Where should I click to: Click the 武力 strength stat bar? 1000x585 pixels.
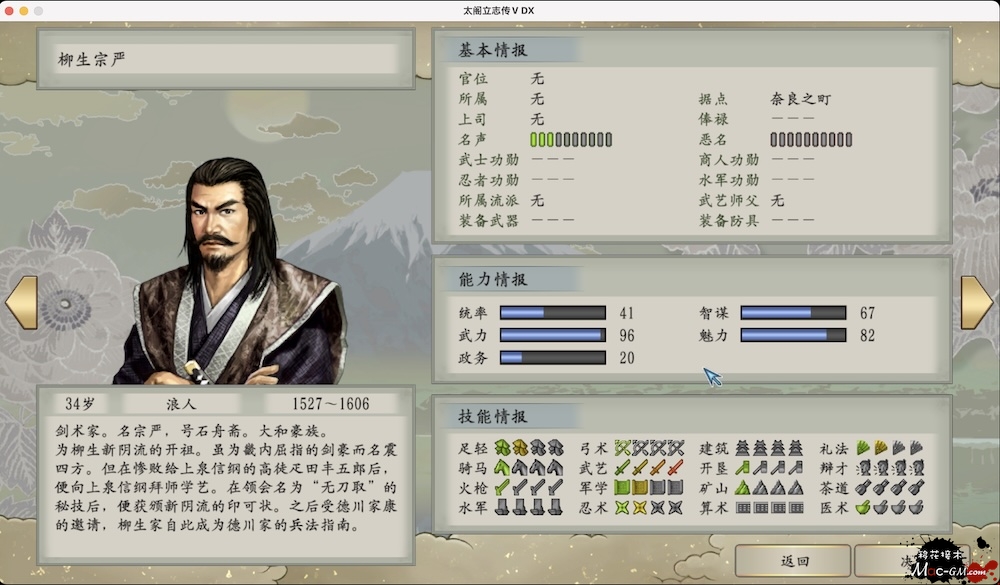click(553, 335)
